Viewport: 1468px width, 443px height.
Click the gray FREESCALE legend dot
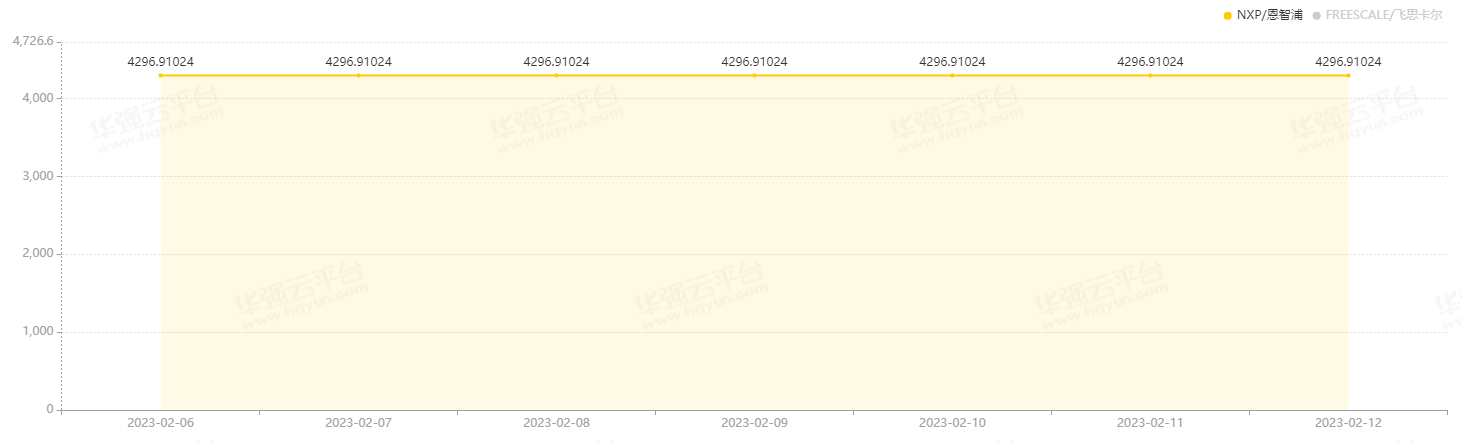click(1316, 16)
